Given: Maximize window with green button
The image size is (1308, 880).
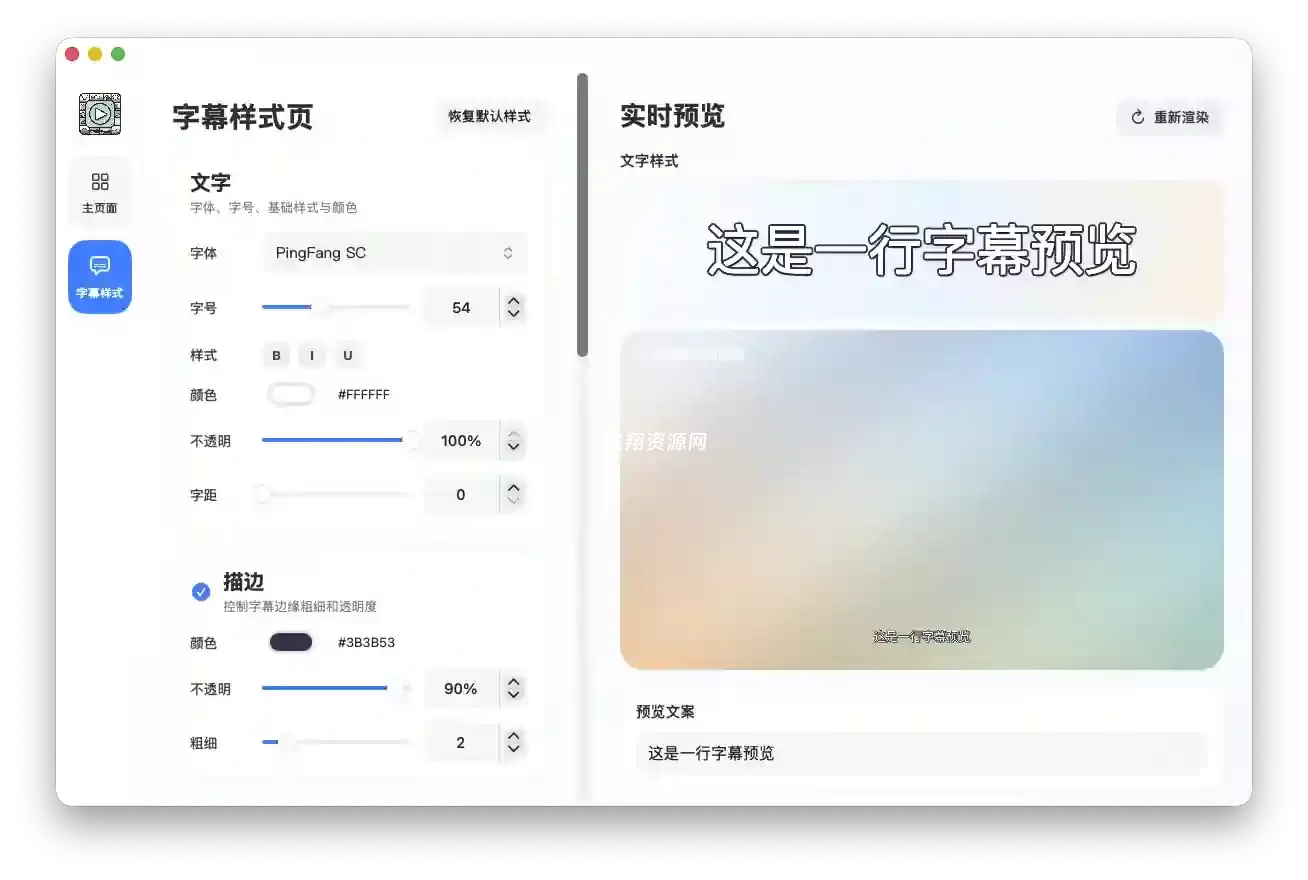Looking at the screenshot, I should pyautogui.click(x=118, y=54).
